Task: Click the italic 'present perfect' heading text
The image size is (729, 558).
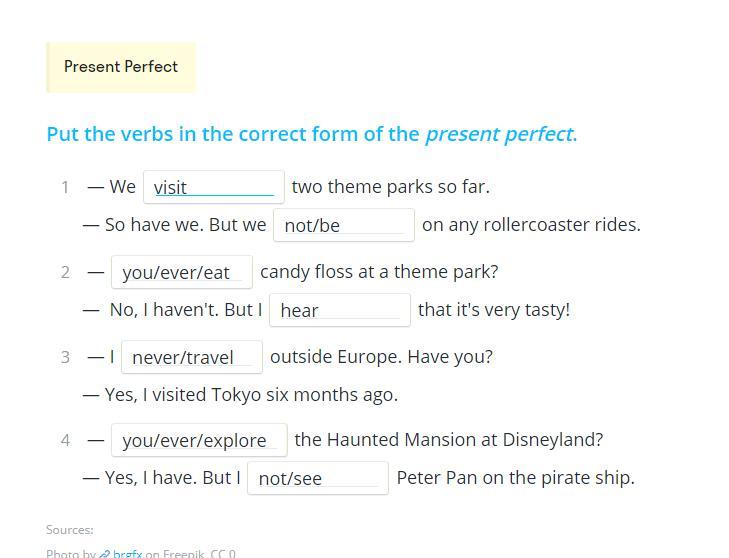Action: coord(499,134)
